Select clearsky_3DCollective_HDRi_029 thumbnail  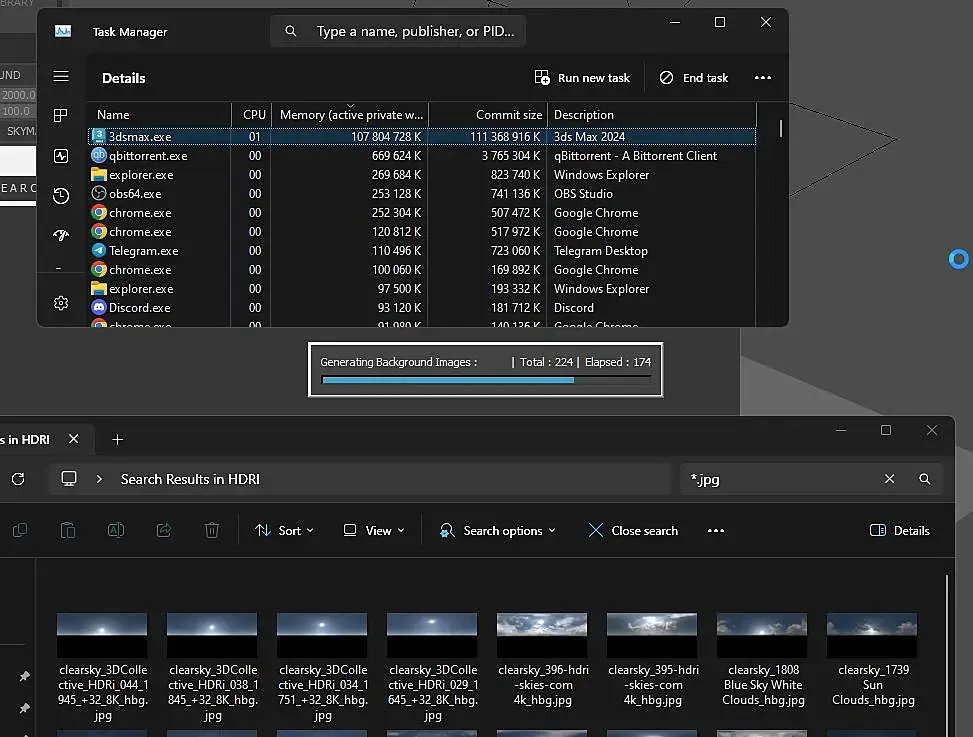click(x=432, y=635)
